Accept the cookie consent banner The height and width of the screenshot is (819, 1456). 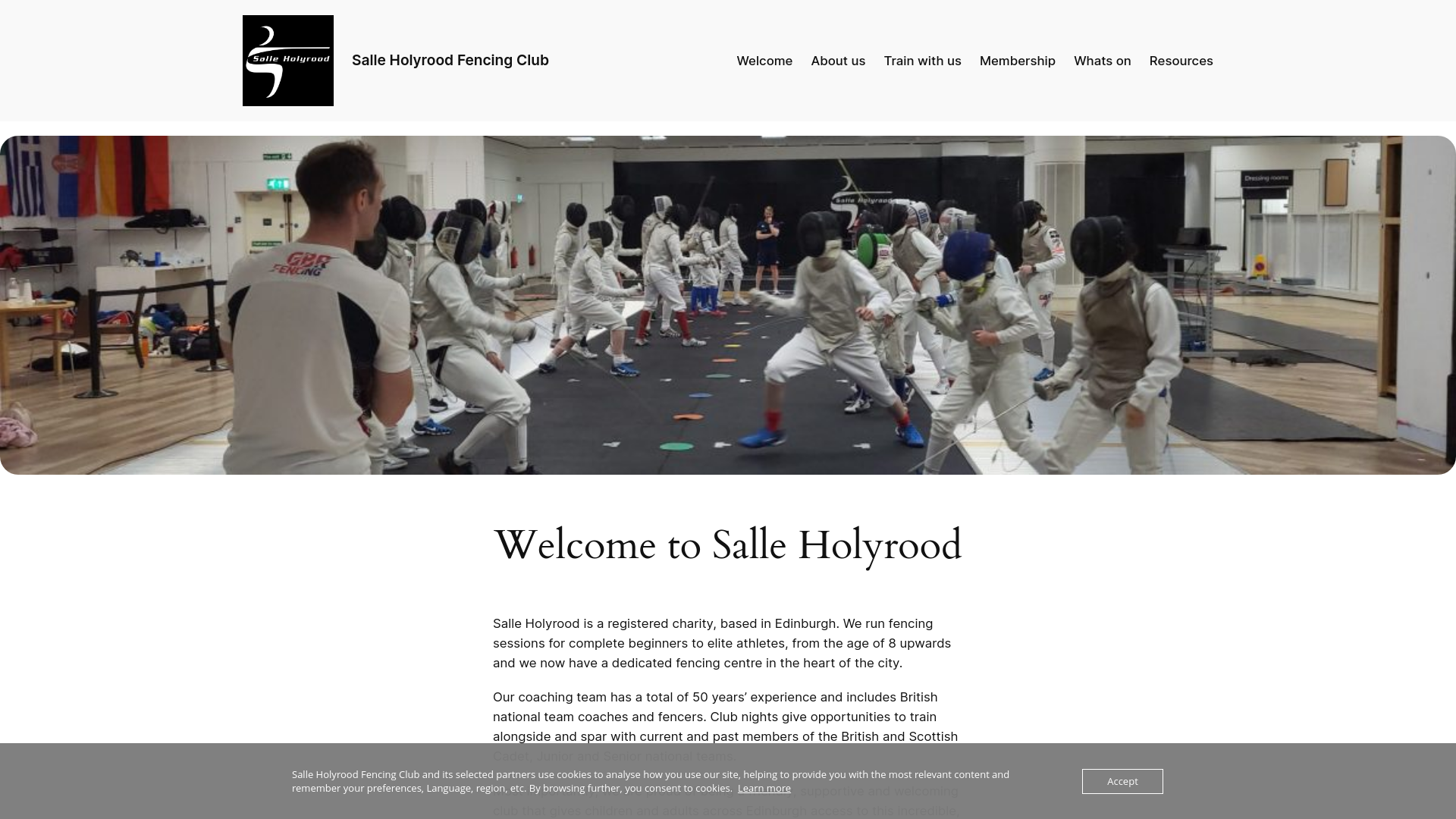[x=1122, y=781]
